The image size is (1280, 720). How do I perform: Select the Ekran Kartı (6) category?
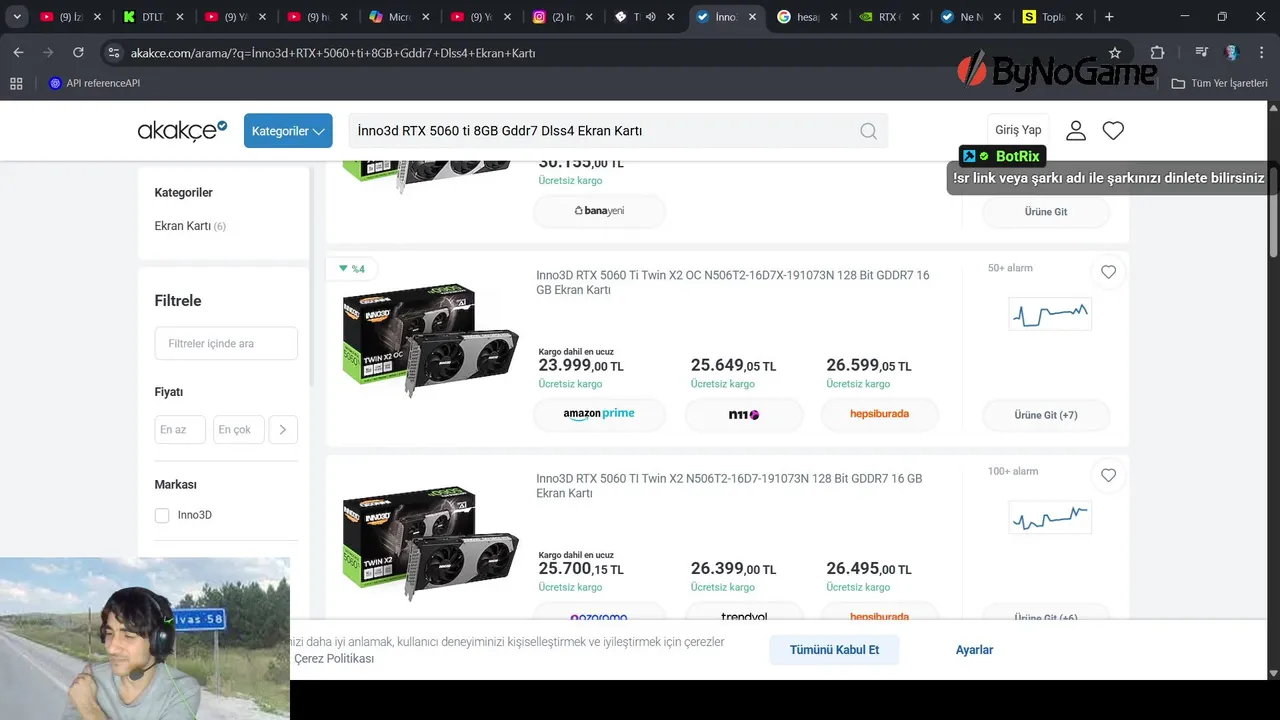tap(190, 226)
